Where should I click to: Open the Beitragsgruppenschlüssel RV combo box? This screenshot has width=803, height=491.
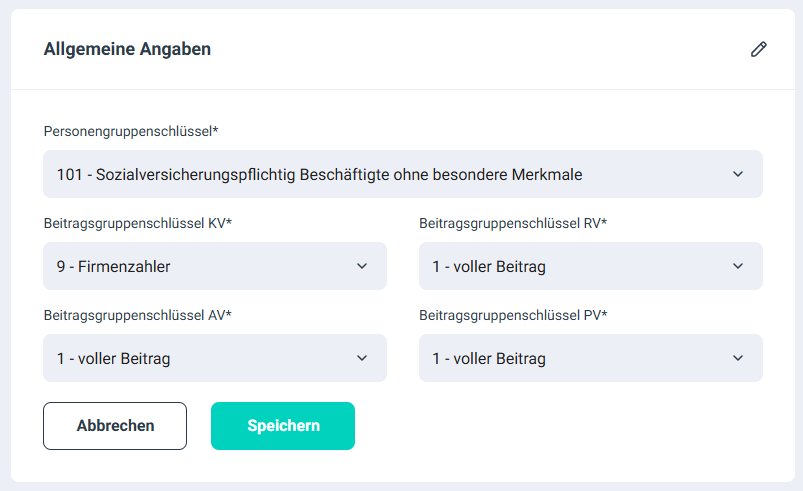(590, 266)
